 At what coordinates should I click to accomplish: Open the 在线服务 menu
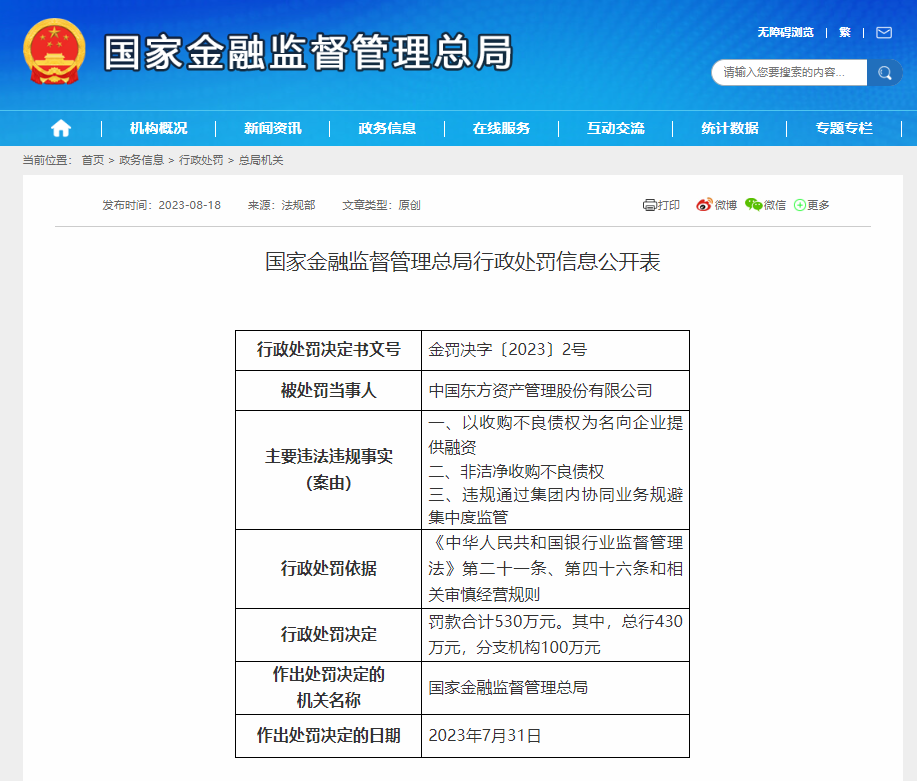(501, 128)
